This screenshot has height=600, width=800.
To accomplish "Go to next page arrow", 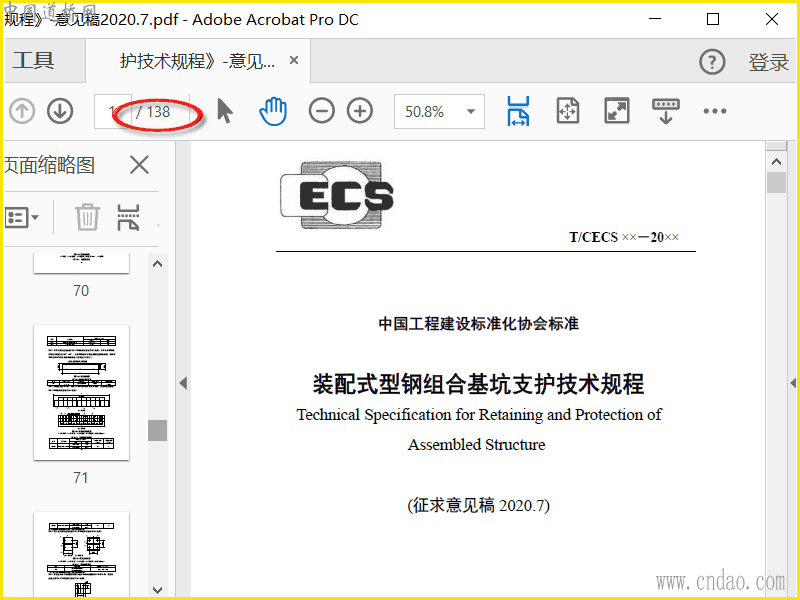I will coord(60,111).
